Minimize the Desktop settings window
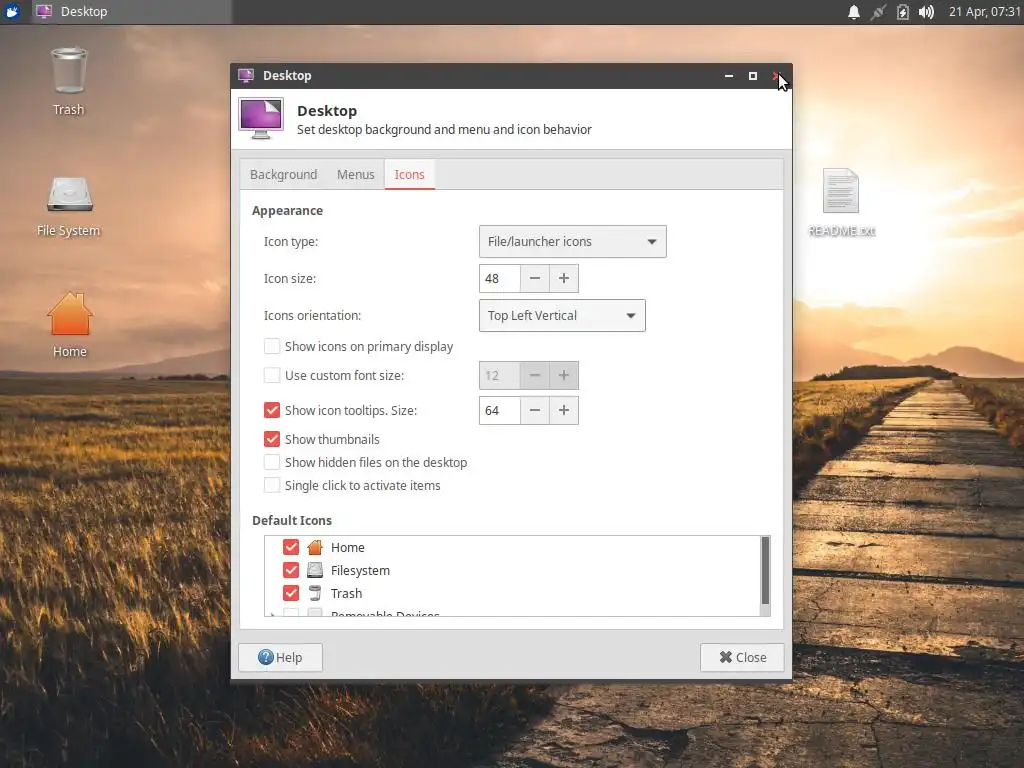This screenshot has width=1024, height=768. coord(729,76)
